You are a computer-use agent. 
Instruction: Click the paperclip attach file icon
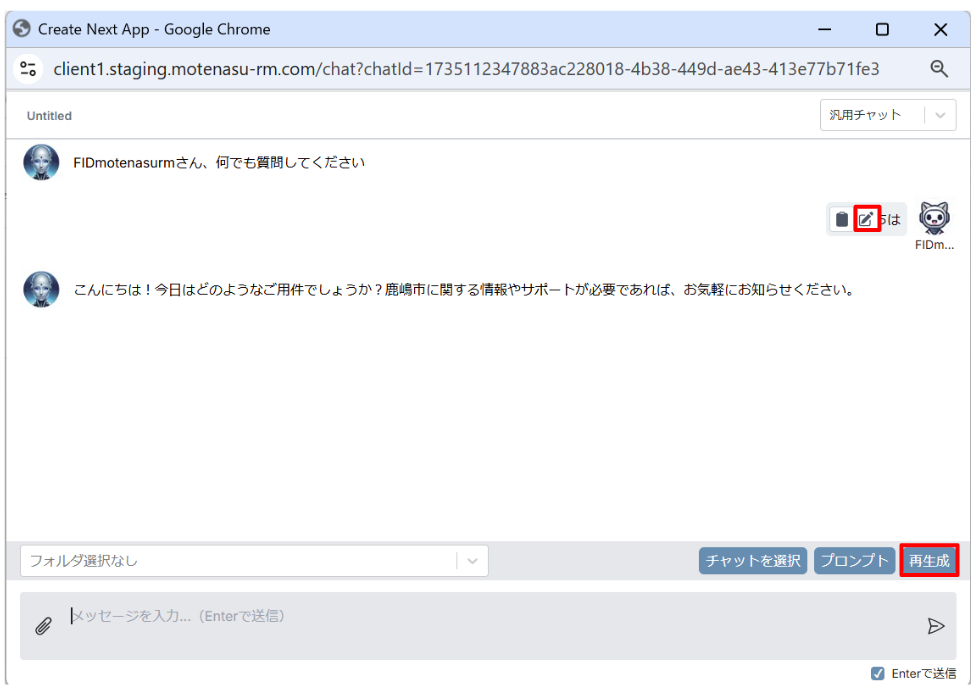pos(43,626)
